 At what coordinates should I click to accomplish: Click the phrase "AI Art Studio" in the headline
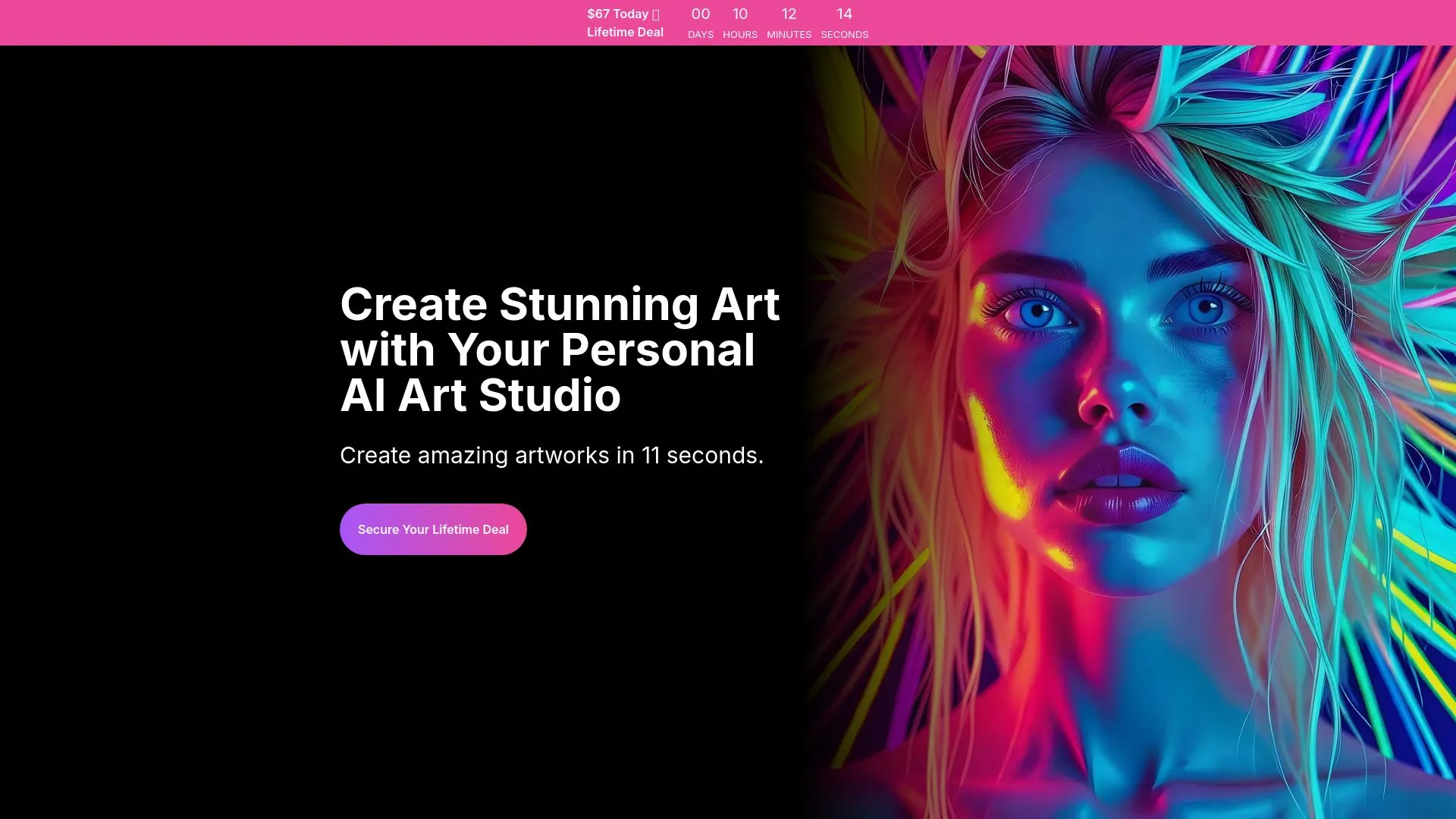(x=480, y=395)
